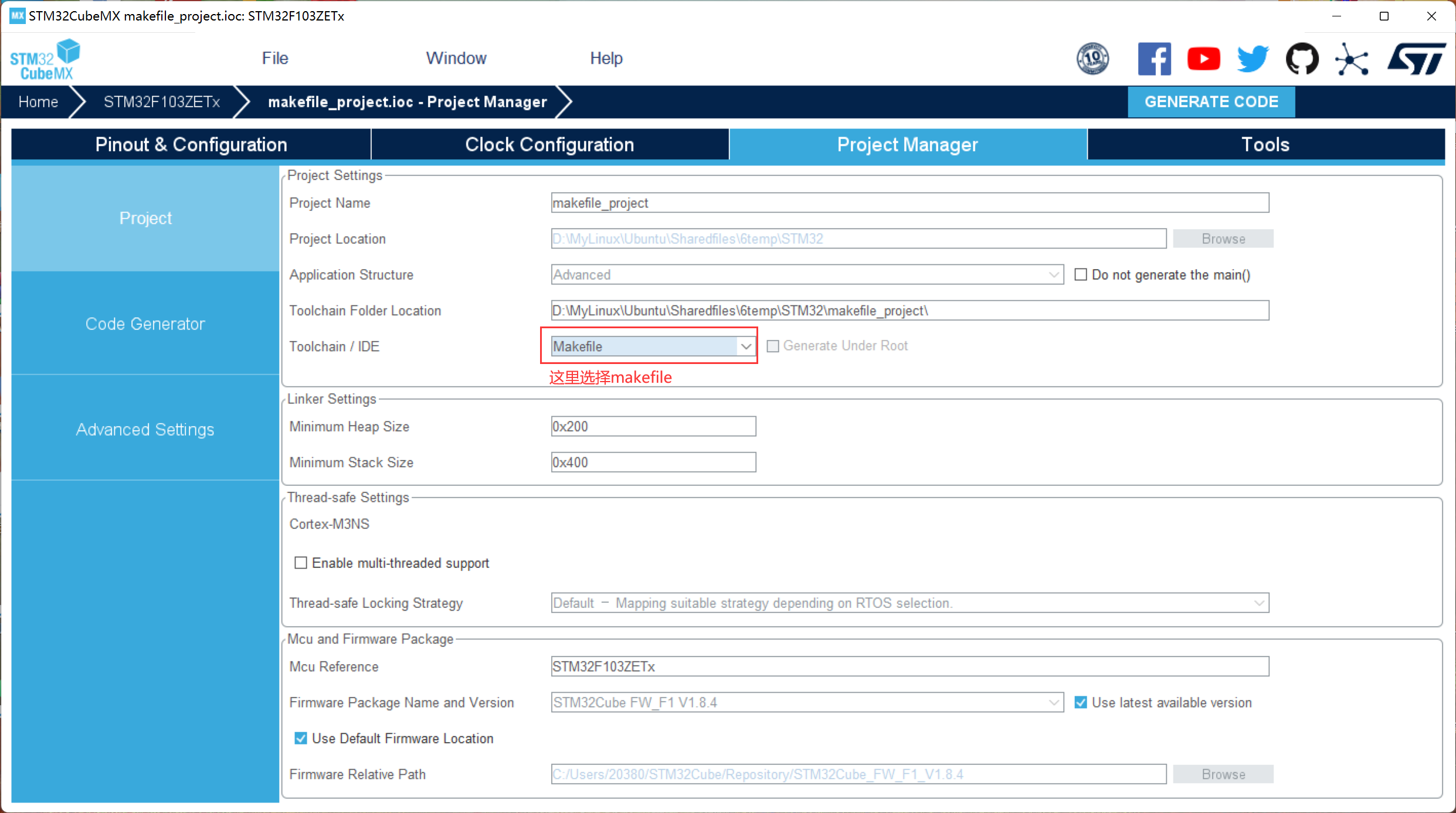1456x813 pixels.
Task: Click the STM32CubeMX logo icon
Action: 45,59
